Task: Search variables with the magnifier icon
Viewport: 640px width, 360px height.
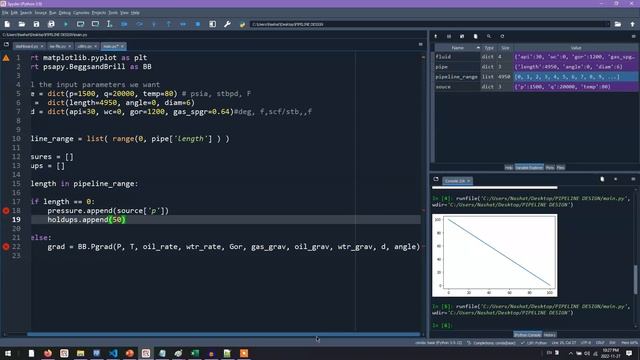Action: tap(489, 36)
